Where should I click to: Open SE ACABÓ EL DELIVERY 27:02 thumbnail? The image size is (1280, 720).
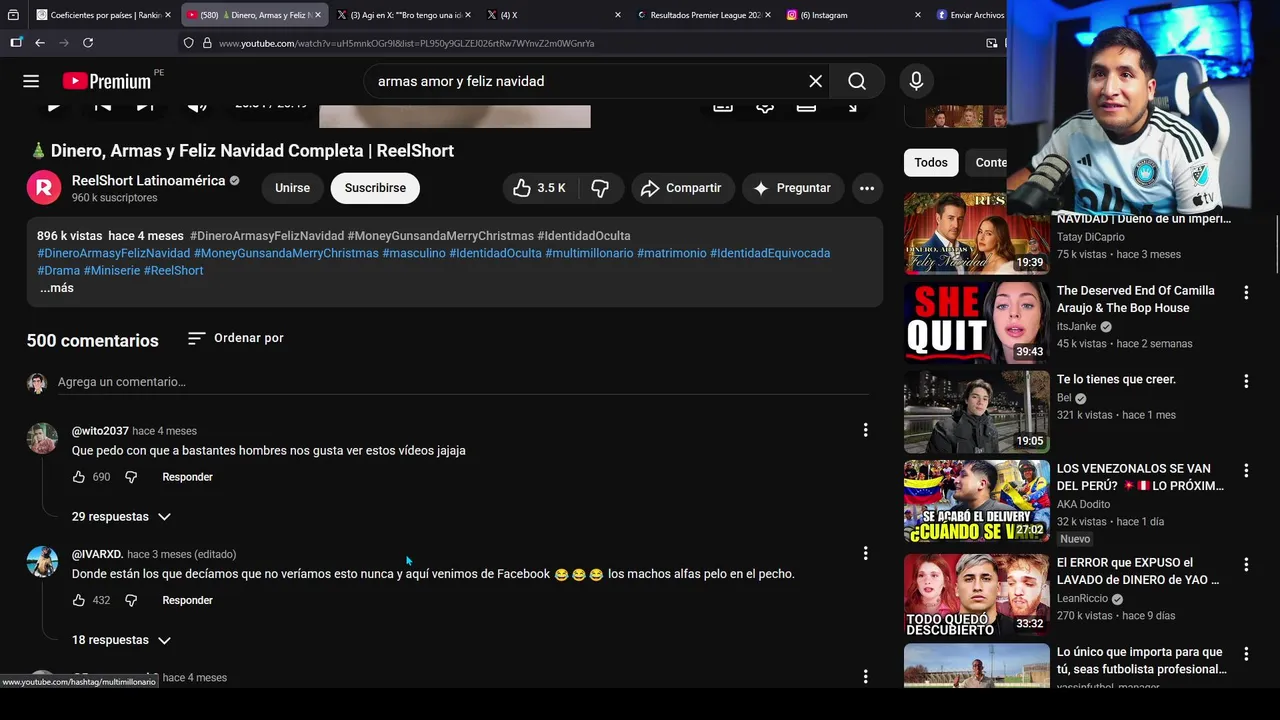click(x=977, y=500)
